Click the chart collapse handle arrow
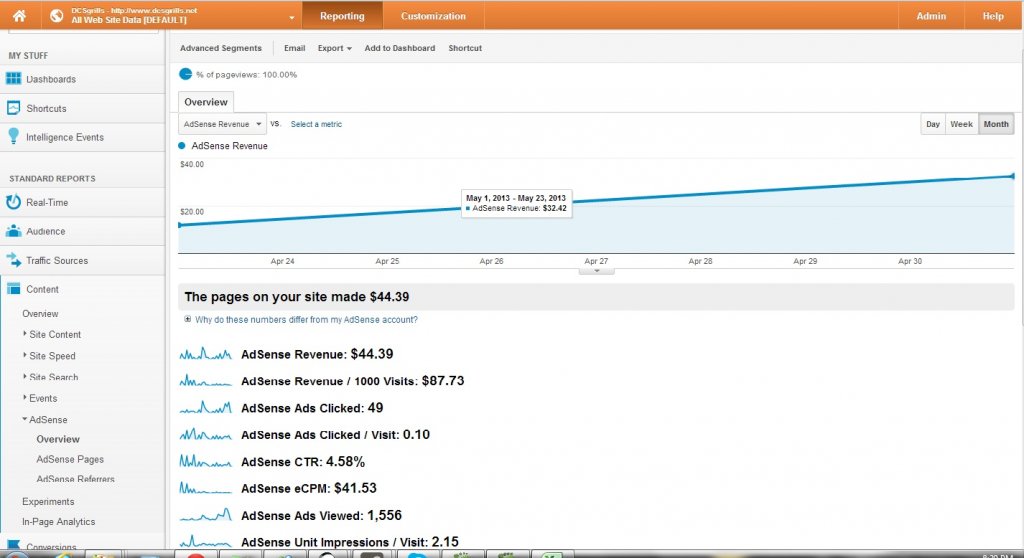 pyautogui.click(x=596, y=271)
